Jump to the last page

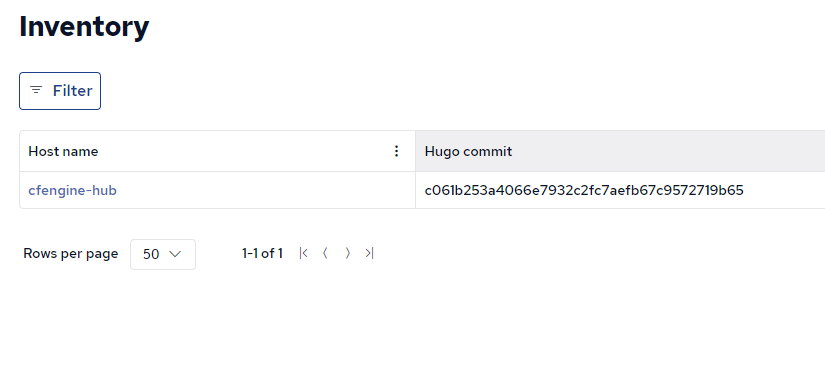[369, 253]
